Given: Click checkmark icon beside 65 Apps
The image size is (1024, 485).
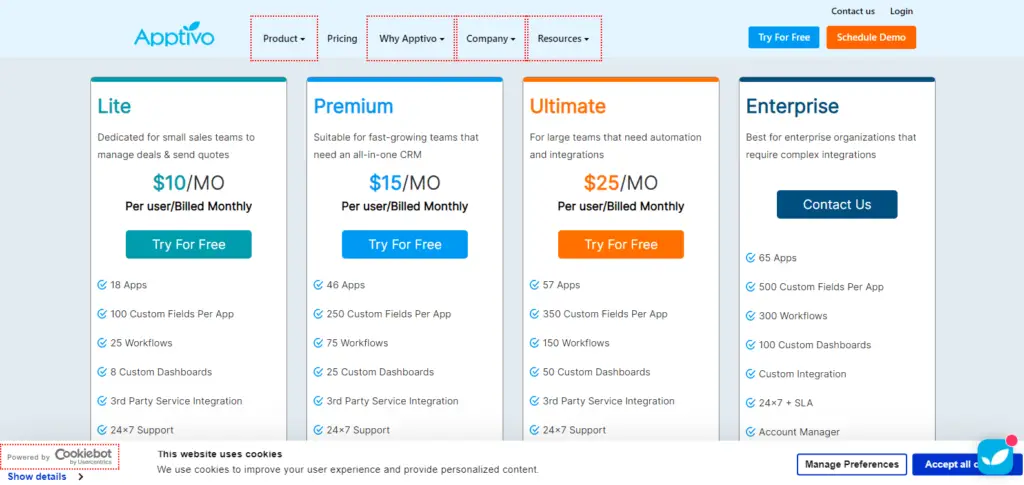Looking at the screenshot, I should coord(750,258).
